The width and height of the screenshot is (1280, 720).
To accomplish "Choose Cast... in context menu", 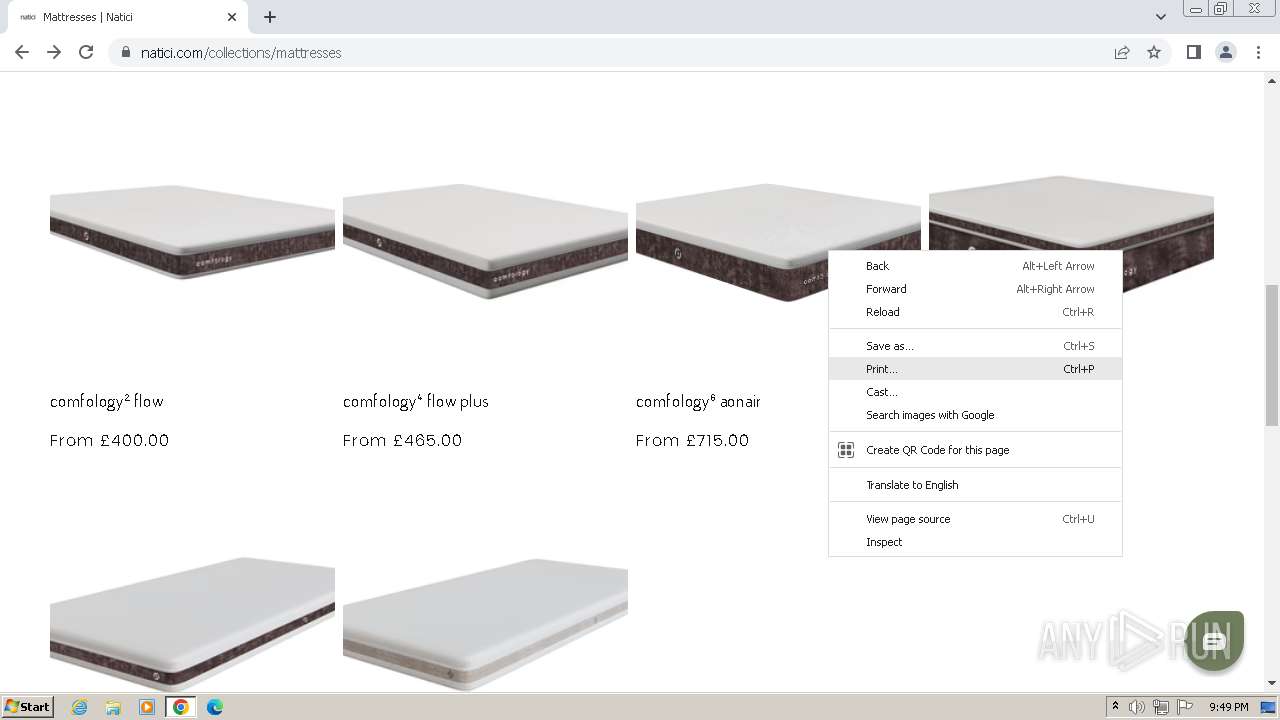I will (x=975, y=392).
